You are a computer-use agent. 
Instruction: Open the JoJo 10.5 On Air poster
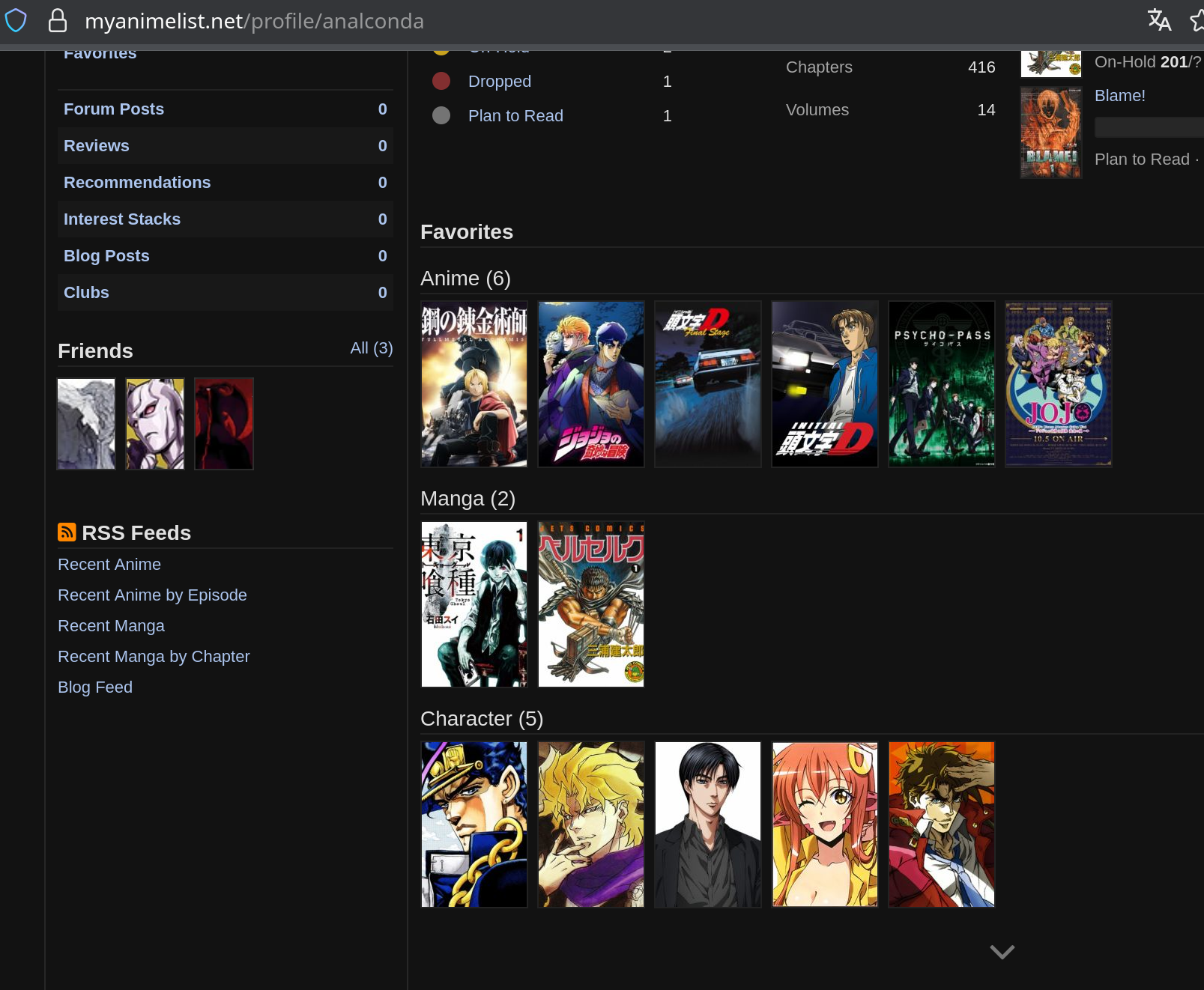tap(1059, 384)
